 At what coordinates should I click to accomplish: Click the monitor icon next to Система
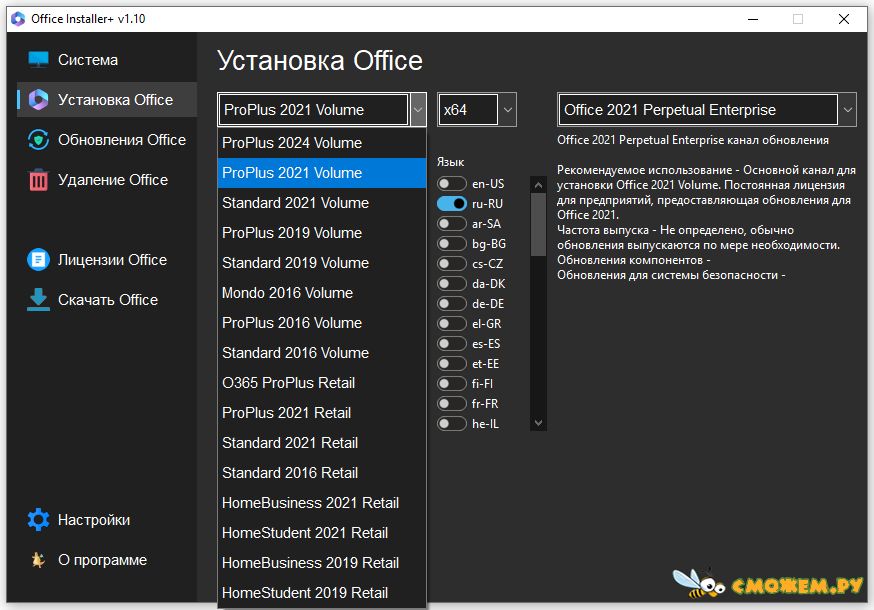[38, 59]
